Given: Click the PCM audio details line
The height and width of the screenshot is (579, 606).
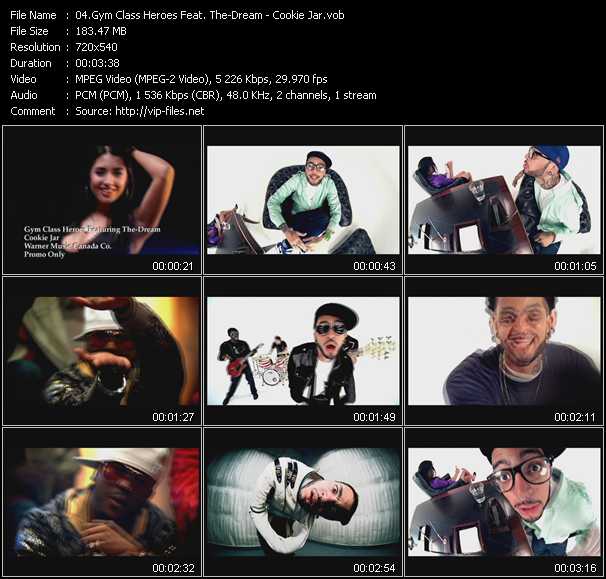Looking at the screenshot, I should coord(226,95).
